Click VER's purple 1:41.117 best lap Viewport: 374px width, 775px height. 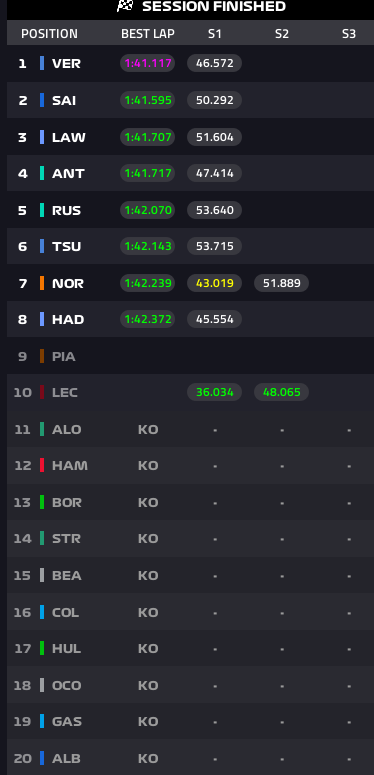(148, 63)
